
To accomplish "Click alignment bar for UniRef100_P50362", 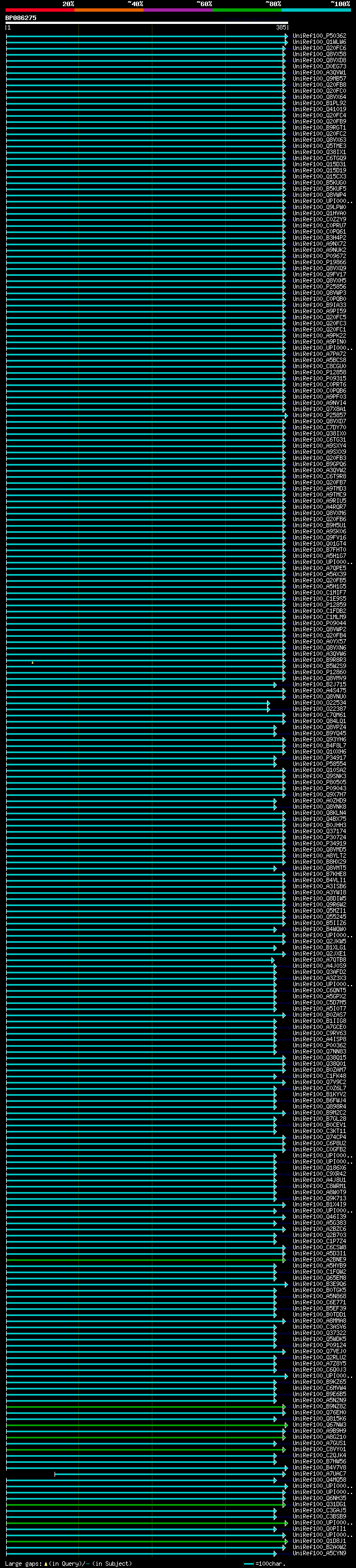I will point(147,36).
